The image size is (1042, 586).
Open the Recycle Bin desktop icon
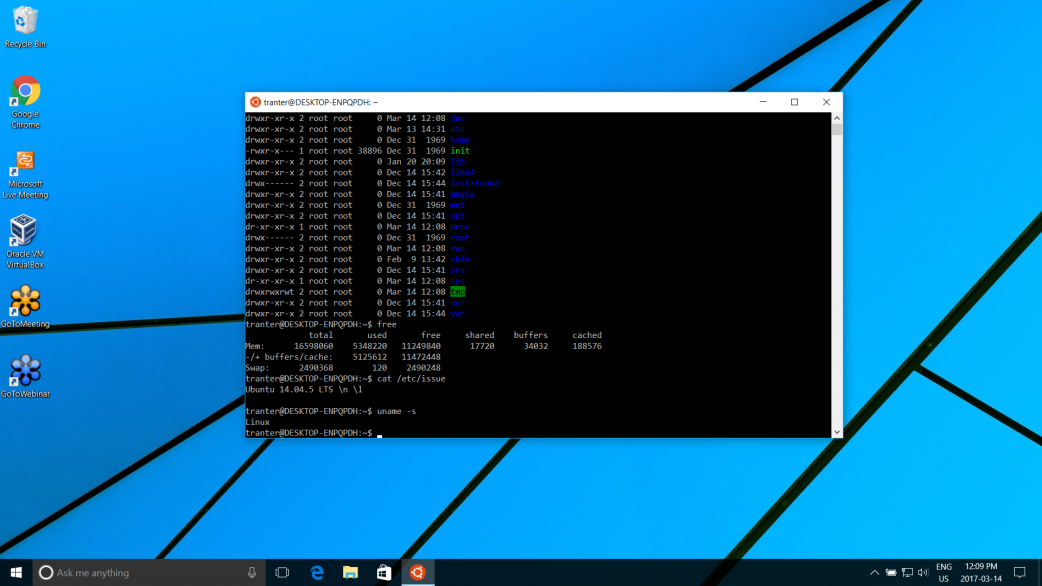(25, 24)
